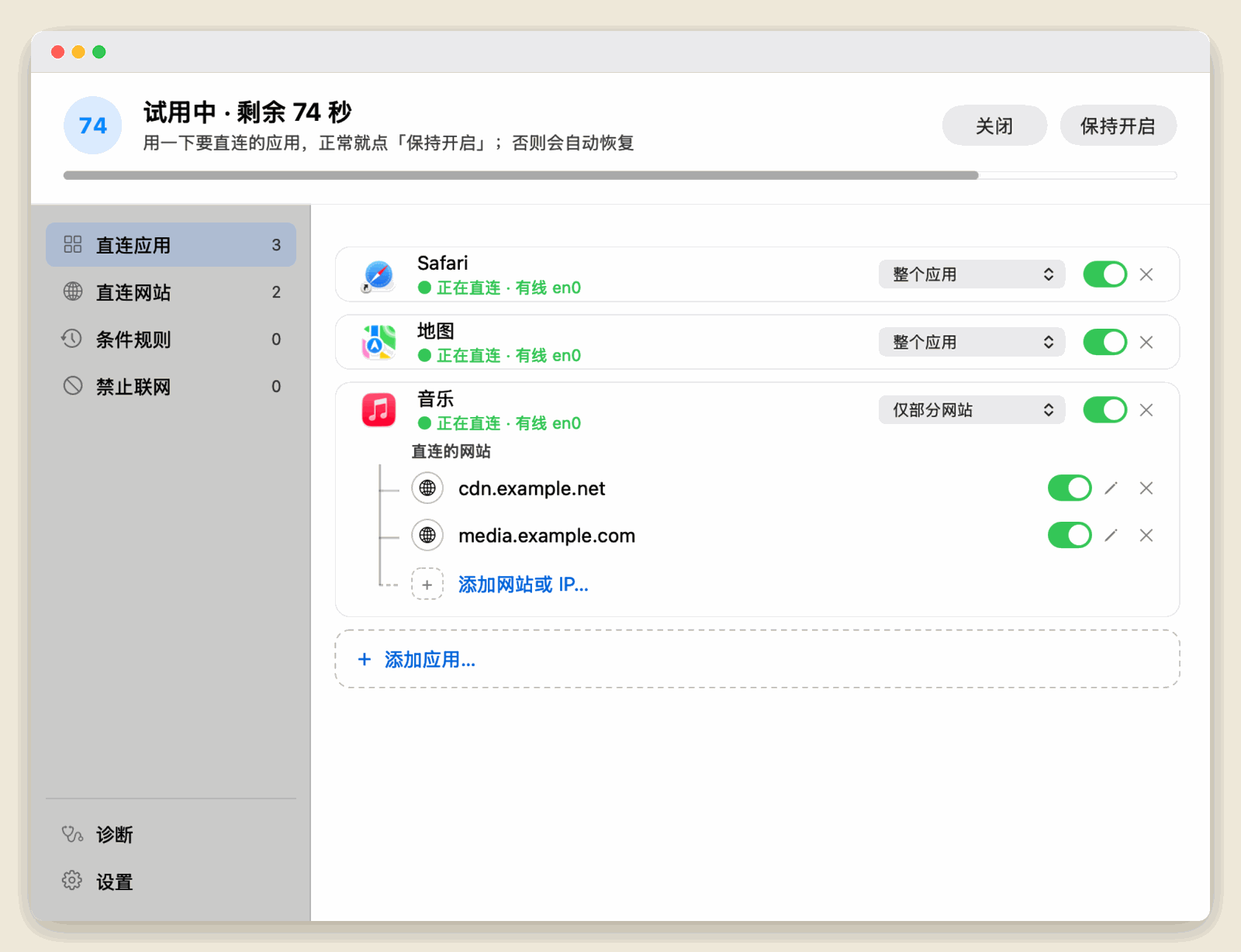Click the 直连的网站 heading under 音乐
This screenshot has height=952, width=1241.
click(x=451, y=451)
